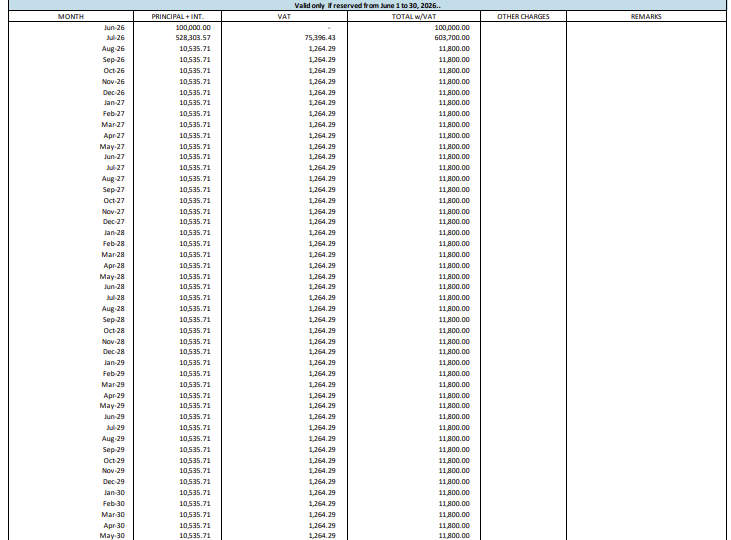731x540 pixels.
Task: Click the 10,535.71 principal in the Mar-29 row
Action: point(195,385)
